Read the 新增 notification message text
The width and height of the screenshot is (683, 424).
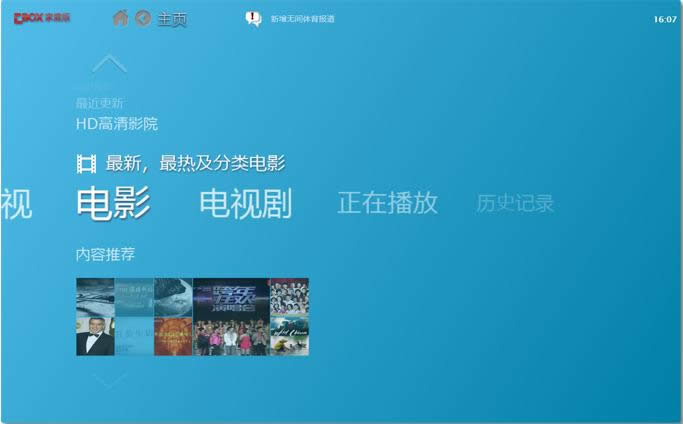tap(303, 19)
